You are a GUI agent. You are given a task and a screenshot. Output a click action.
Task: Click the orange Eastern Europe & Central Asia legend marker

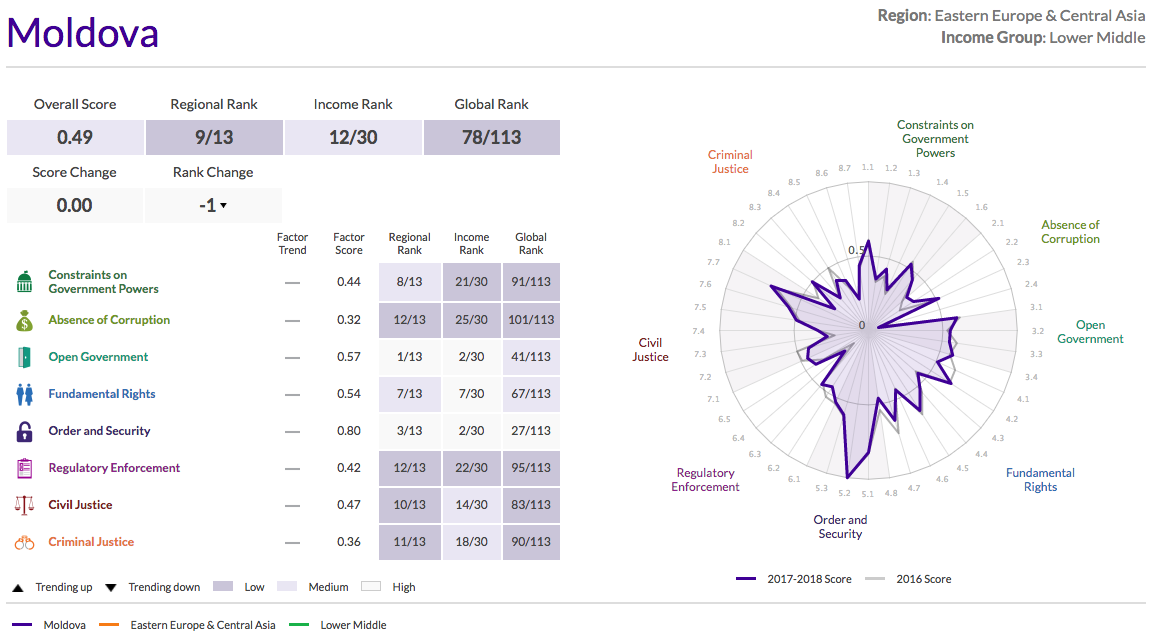(109, 625)
